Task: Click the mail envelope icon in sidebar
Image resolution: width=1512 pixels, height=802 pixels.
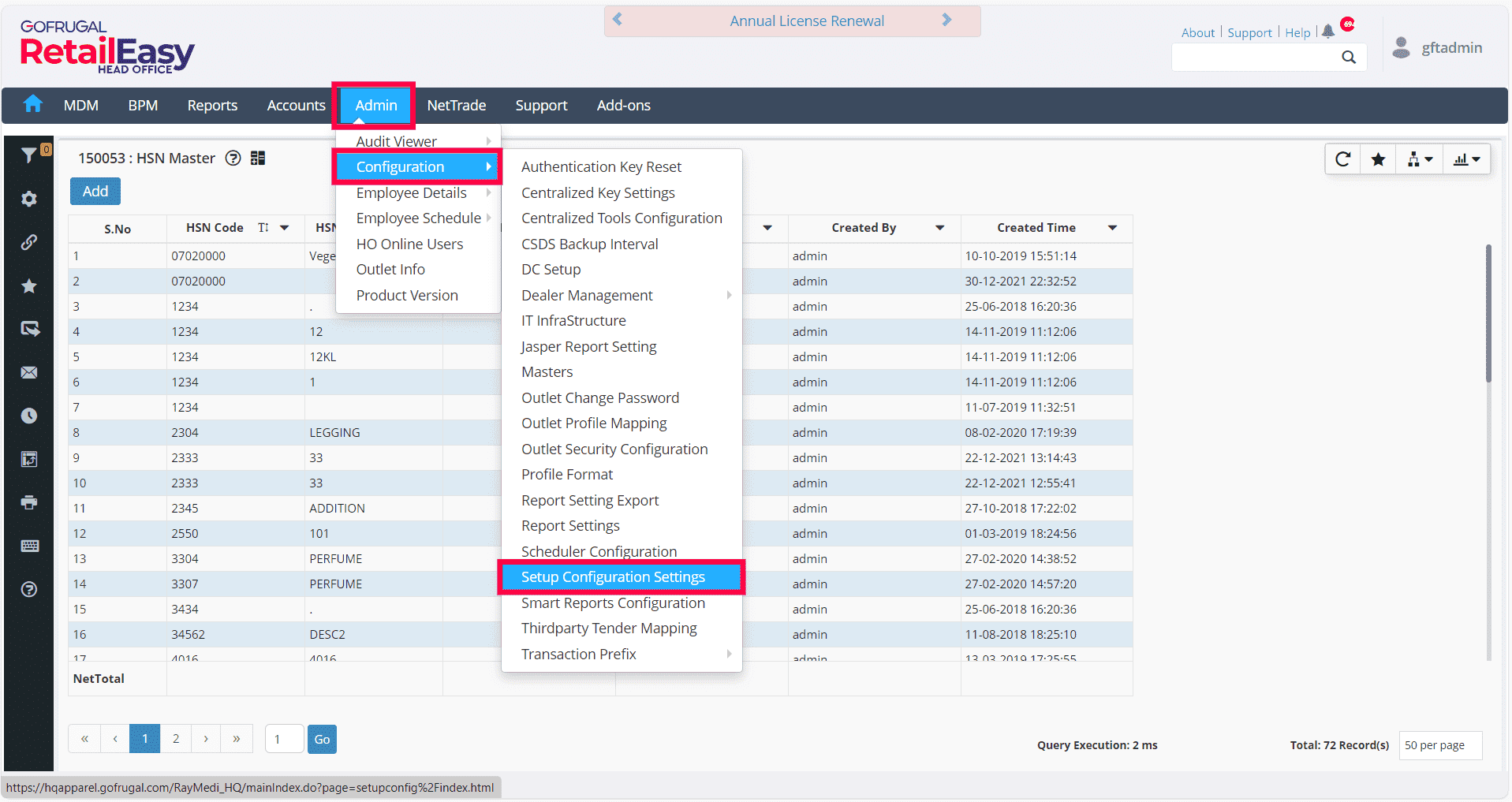Action: pos(29,372)
